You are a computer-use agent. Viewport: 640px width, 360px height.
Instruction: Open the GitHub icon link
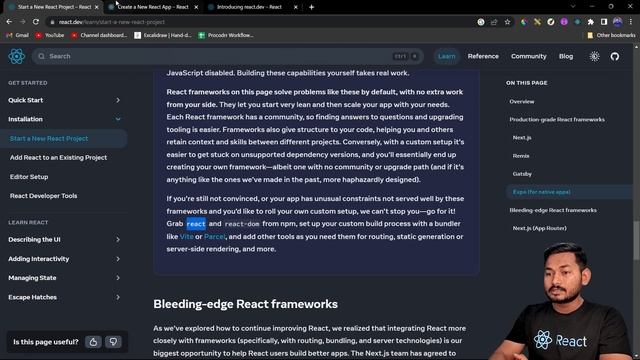point(615,56)
